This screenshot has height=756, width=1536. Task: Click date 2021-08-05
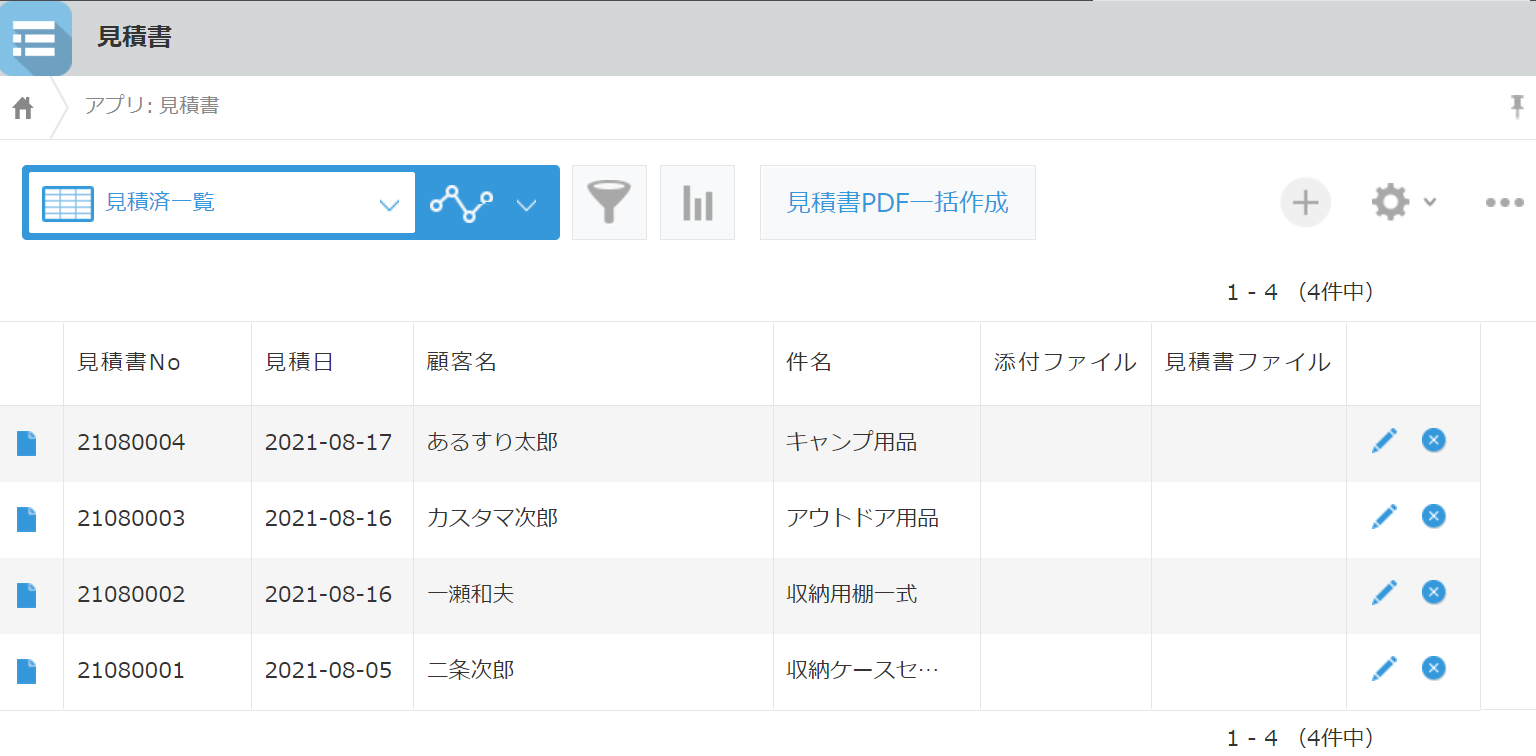coord(328,670)
